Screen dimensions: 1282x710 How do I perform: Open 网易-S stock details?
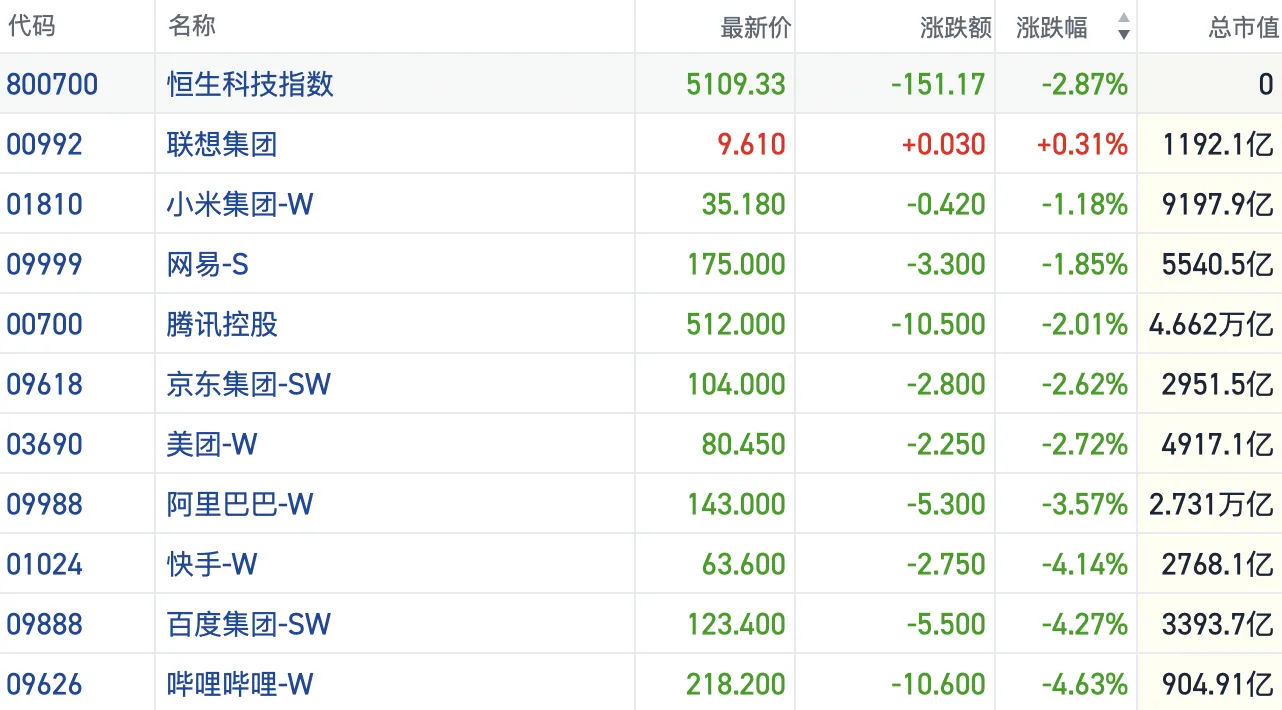(x=208, y=264)
